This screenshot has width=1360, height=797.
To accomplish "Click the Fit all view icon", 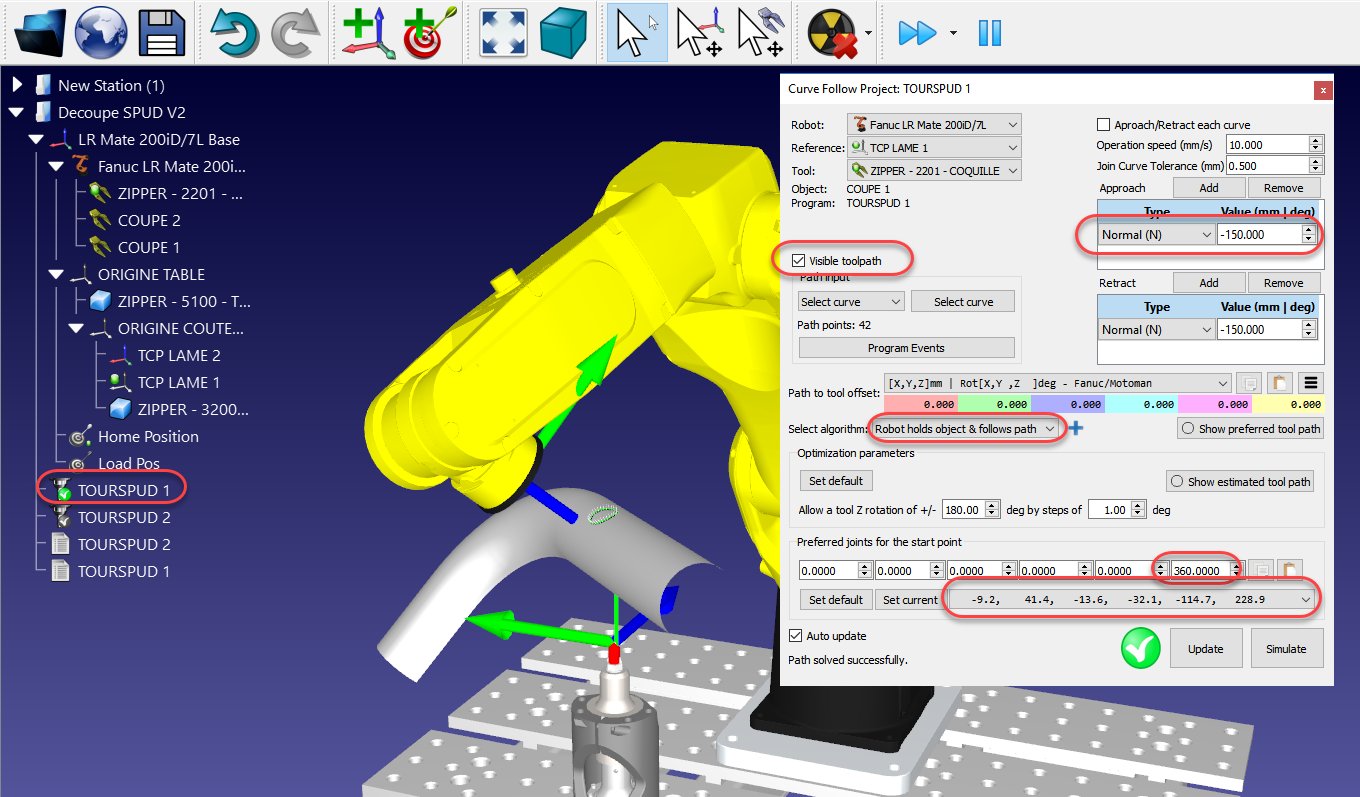I will click(x=503, y=32).
